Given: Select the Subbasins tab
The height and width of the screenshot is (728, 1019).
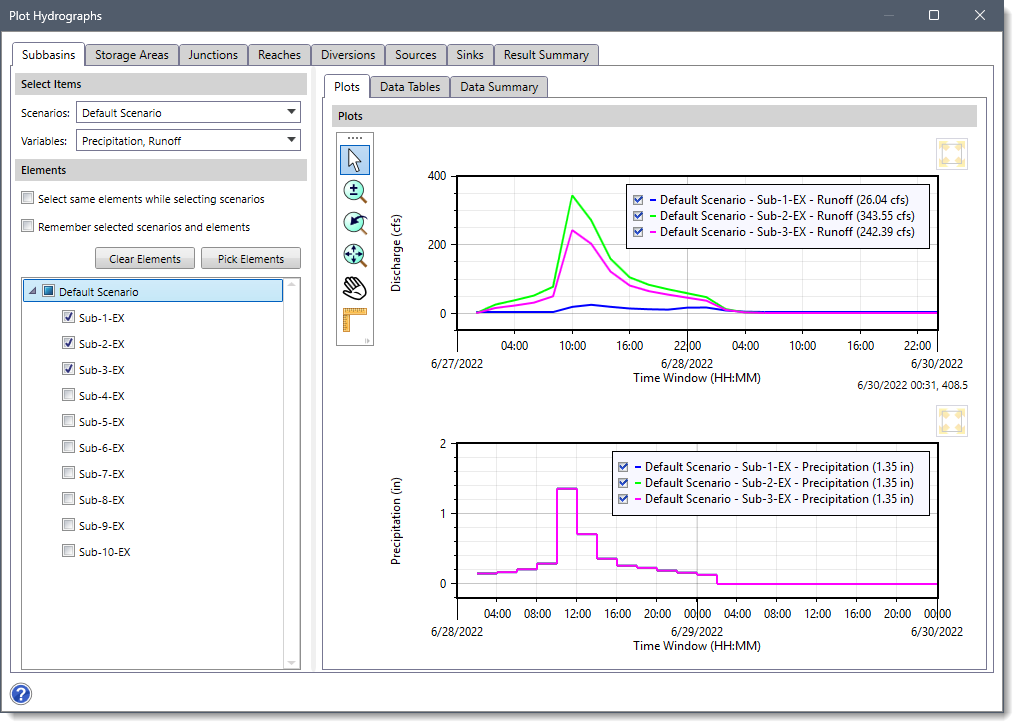Looking at the screenshot, I should point(48,55).
